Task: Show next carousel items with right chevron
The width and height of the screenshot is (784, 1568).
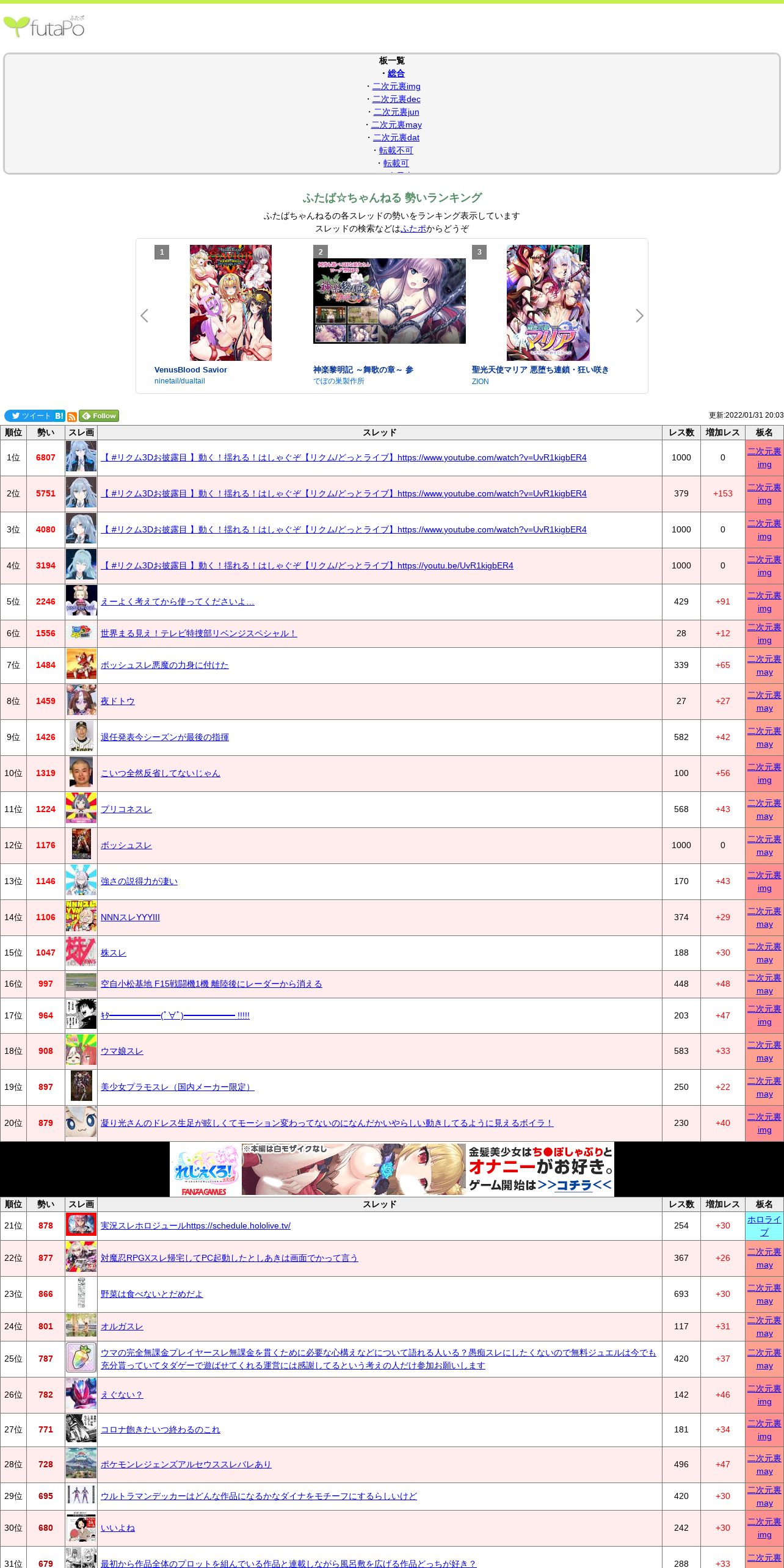Action: click(x=639, y=316)
